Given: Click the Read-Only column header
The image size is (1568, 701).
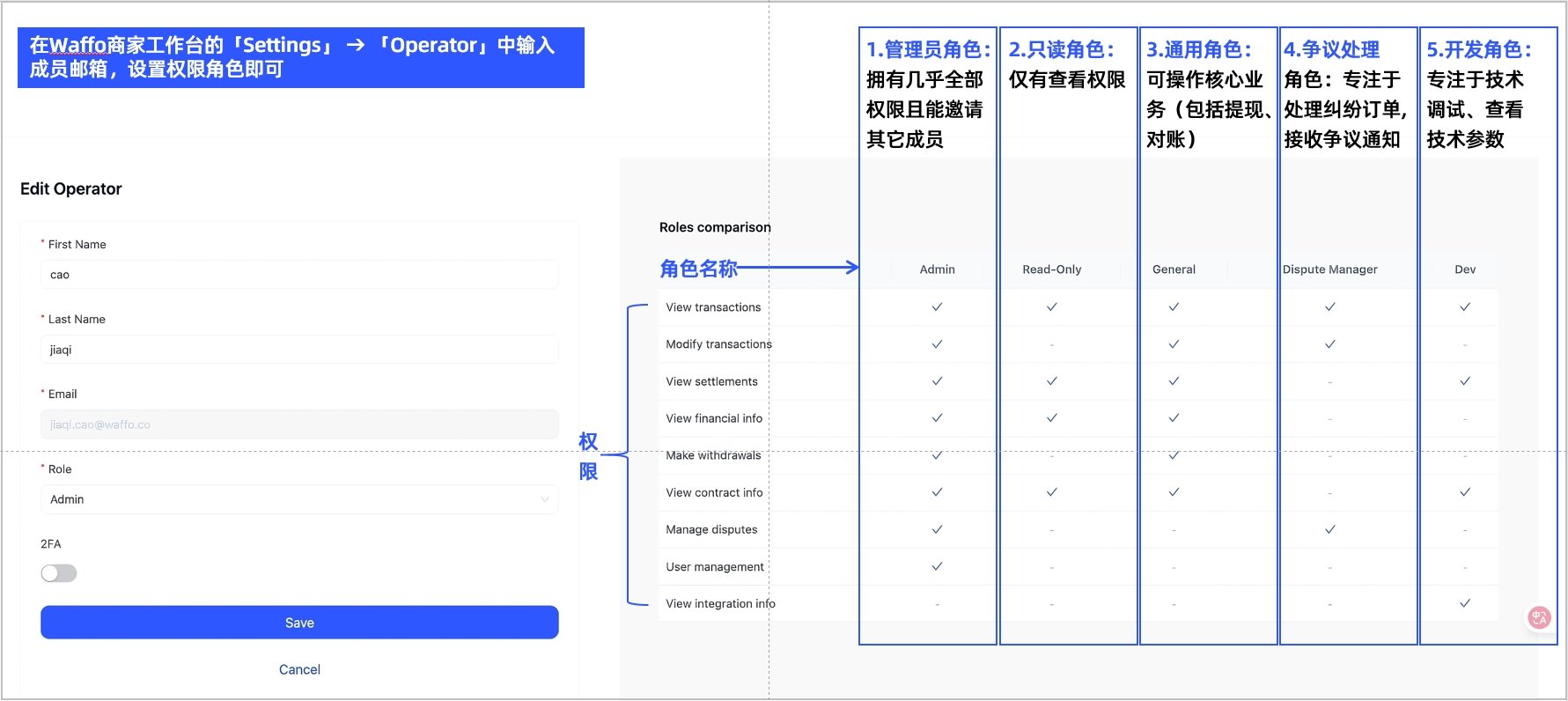Looking at the screenshot, I should click(1052, 269).
